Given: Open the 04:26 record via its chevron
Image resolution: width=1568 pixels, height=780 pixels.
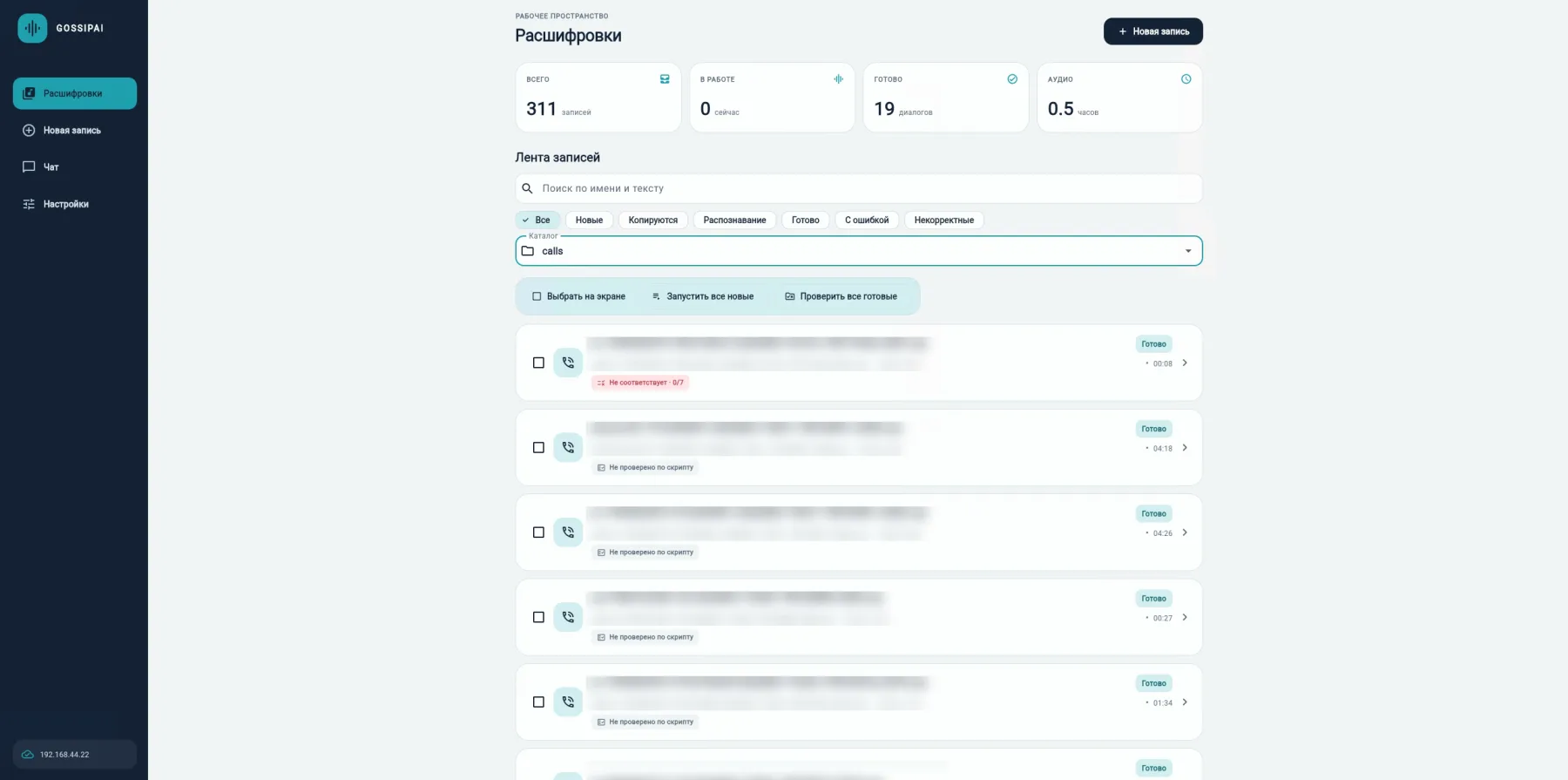Looking at the screenshot, I should pyautogui.click(x=1185, y=532).
